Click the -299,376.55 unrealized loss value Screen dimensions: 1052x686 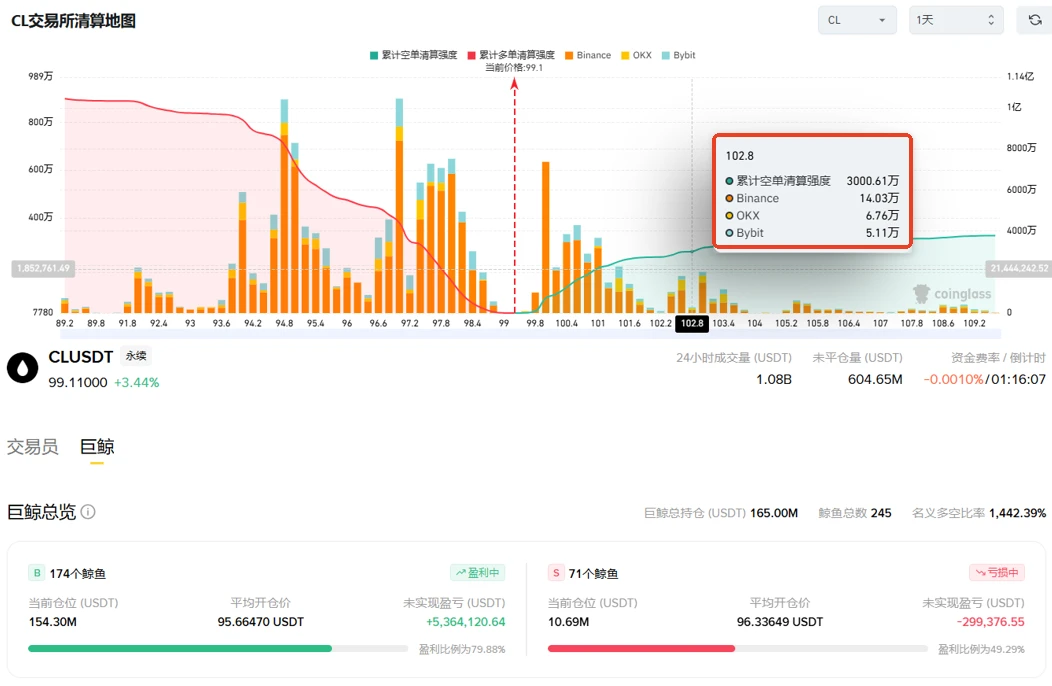click(x=991, y=622)
